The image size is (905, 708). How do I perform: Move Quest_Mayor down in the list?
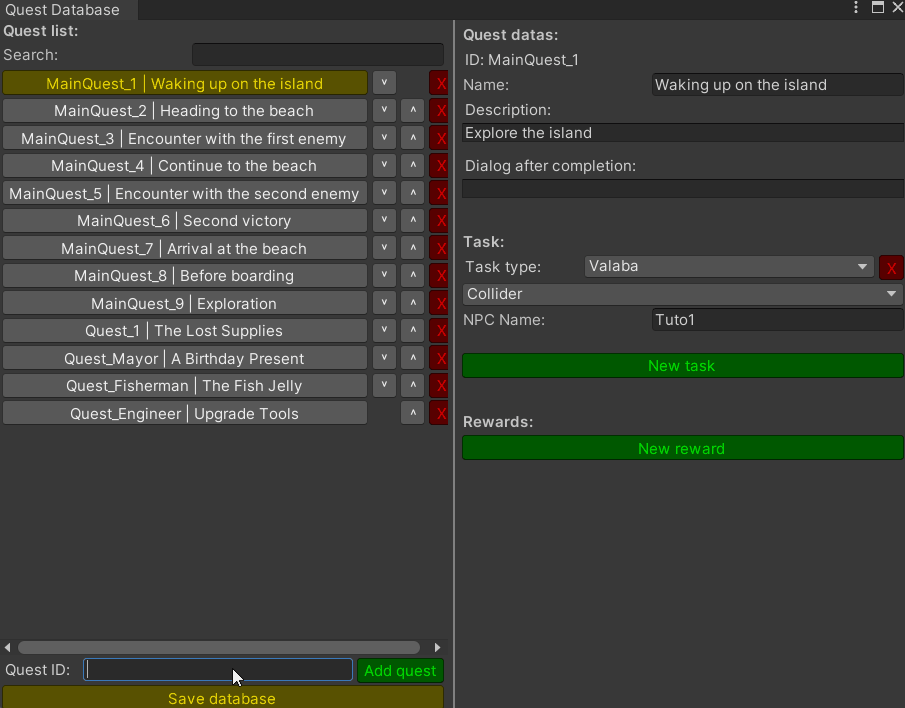(x=384, y=358)
